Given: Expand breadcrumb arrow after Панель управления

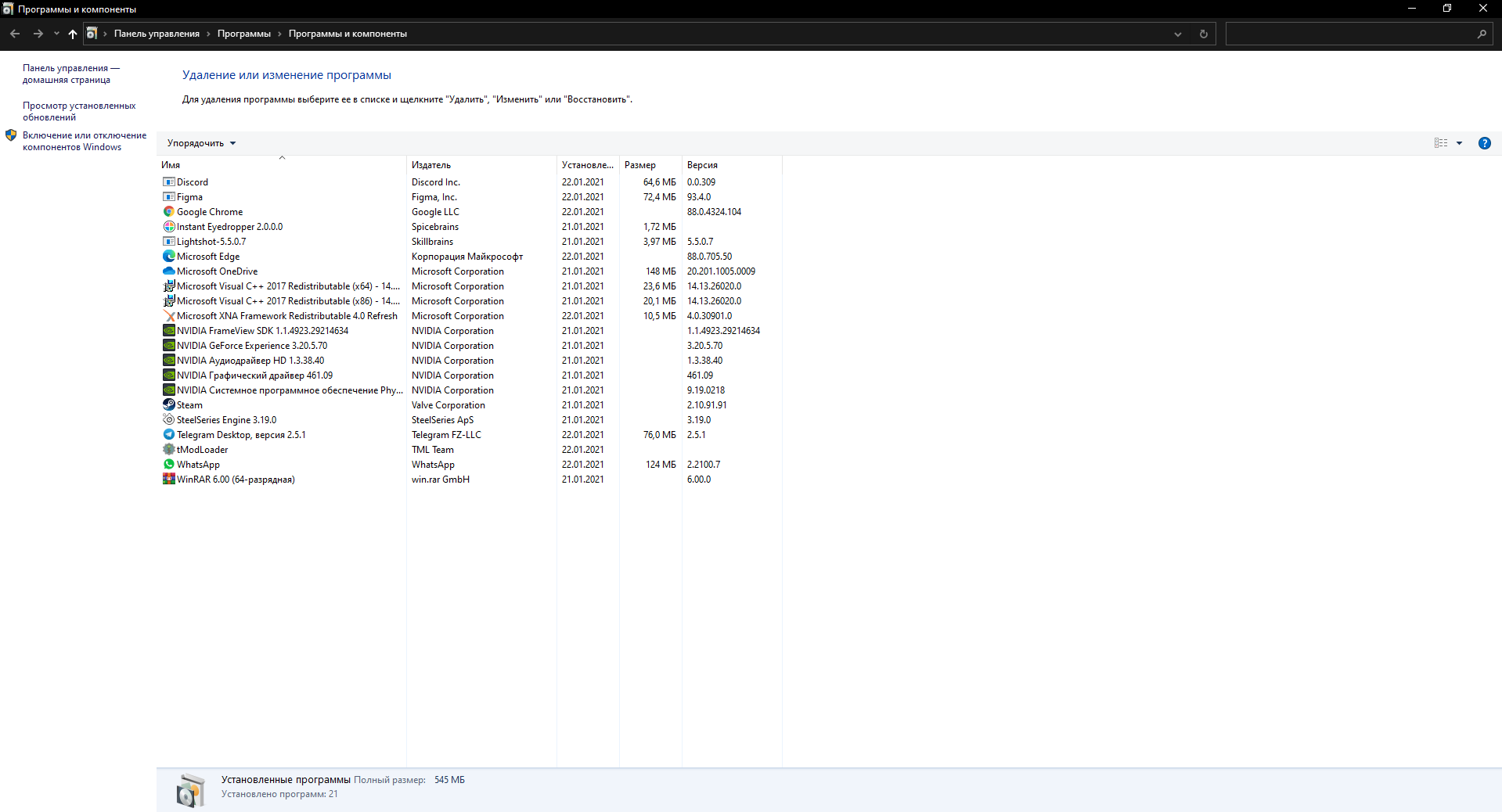Looking at the screenshot, I should 208,34.
